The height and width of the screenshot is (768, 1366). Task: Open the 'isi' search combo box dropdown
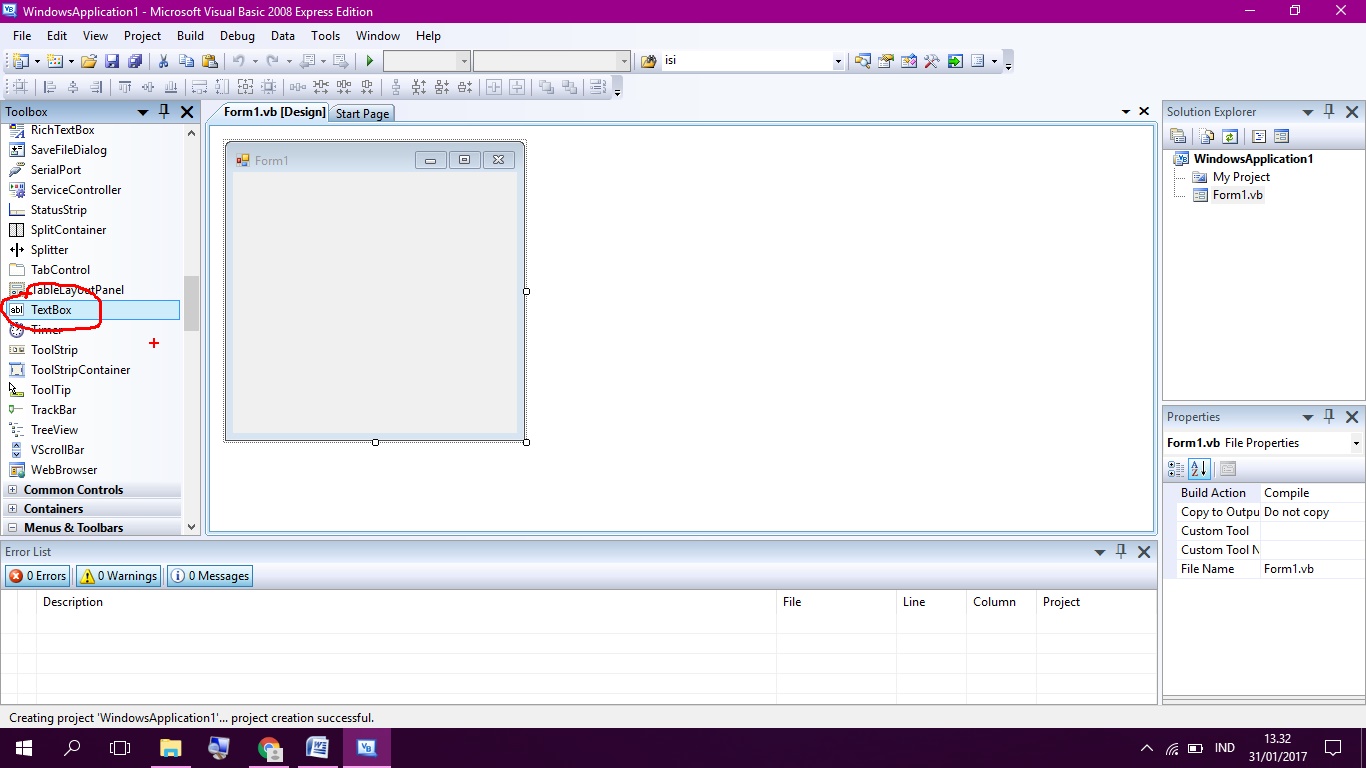coord(838,60)
